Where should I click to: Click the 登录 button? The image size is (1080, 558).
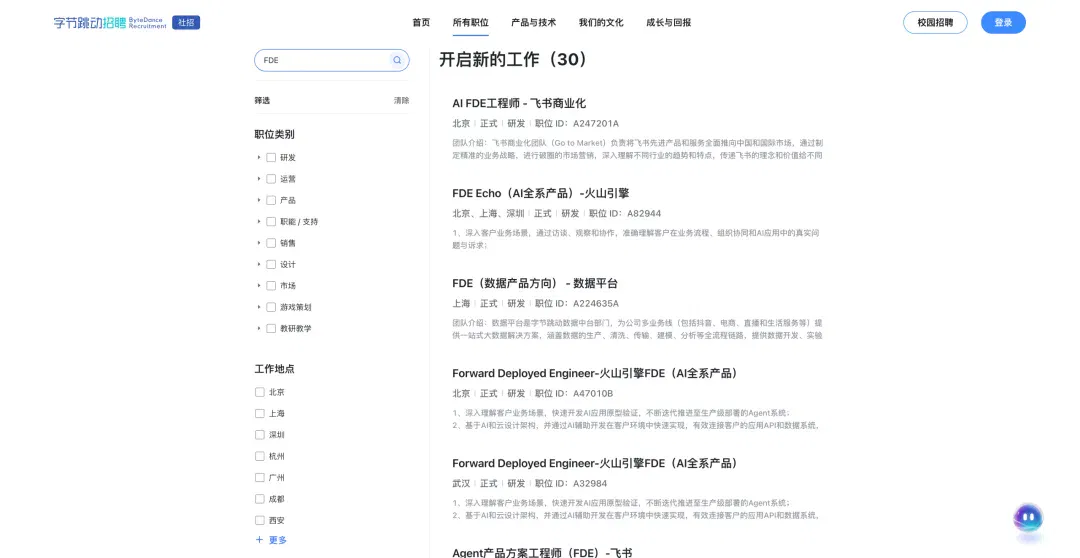click(x=1004, y=23)
